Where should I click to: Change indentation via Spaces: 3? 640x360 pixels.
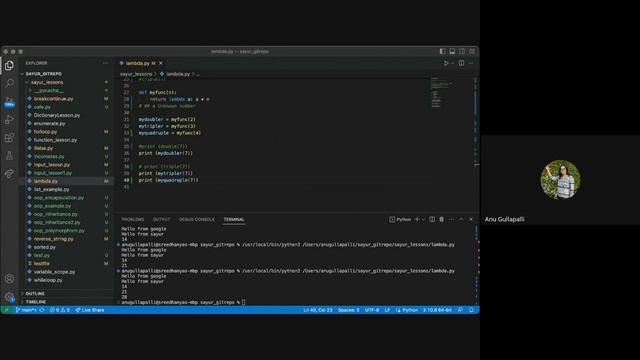(x=349, y=310)
